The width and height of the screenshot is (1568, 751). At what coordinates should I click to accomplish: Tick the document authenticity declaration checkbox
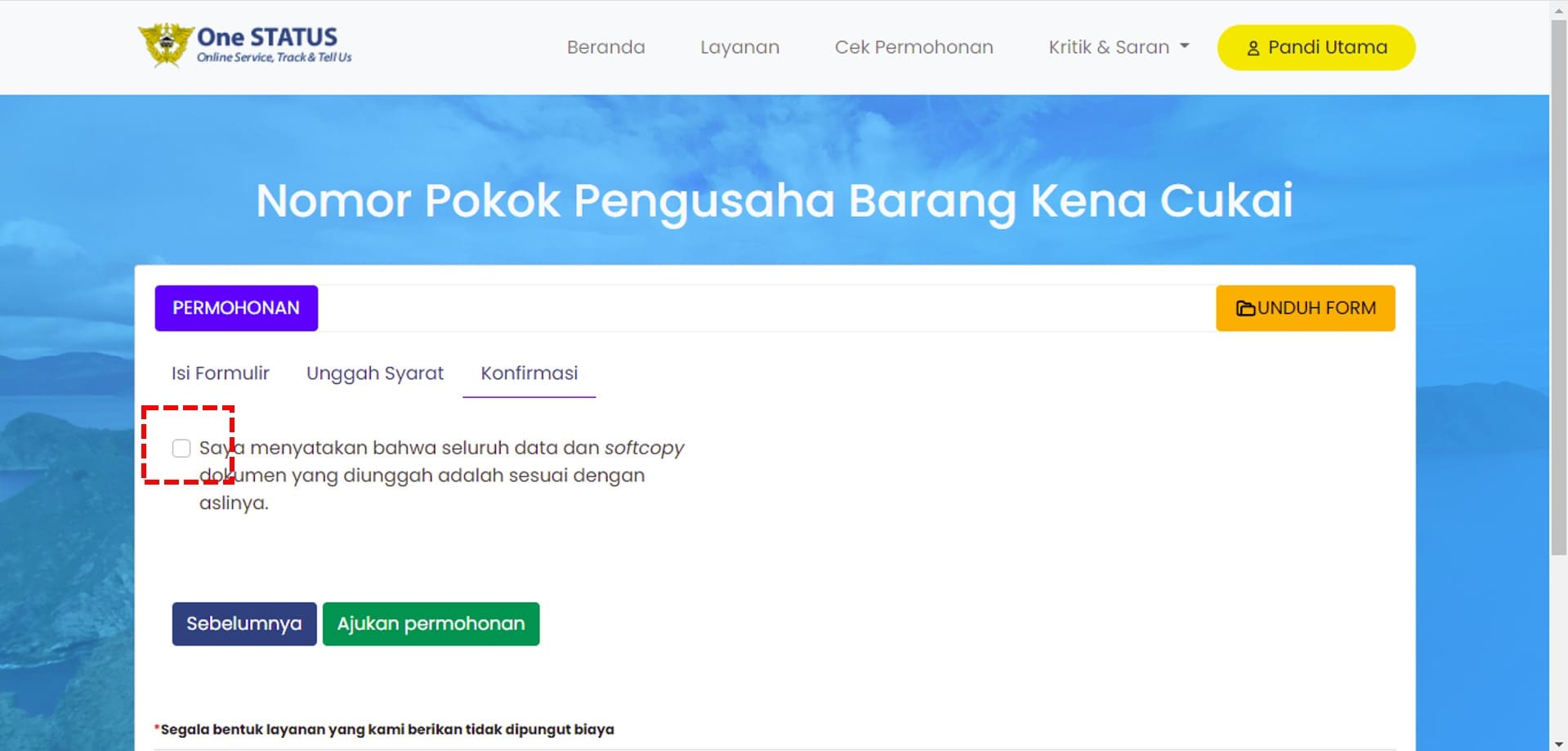(x=181, y=448)
